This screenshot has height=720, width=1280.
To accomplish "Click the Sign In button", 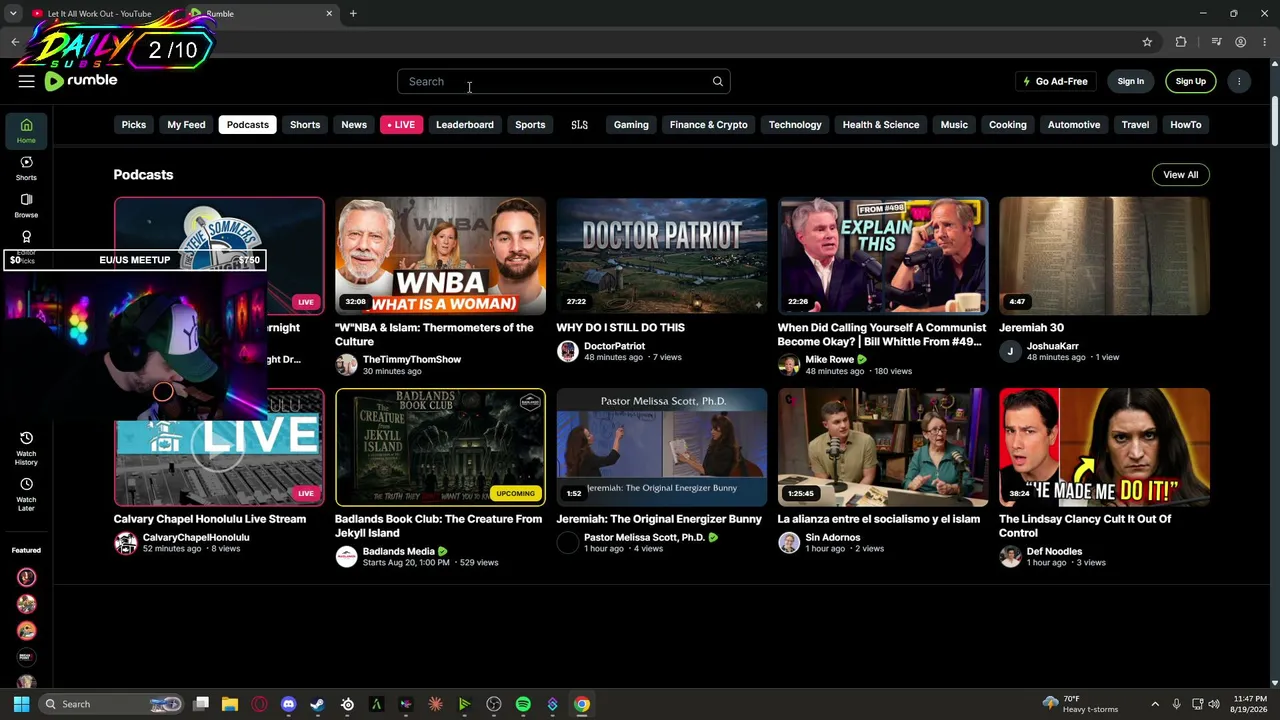I will [1131, 81].
